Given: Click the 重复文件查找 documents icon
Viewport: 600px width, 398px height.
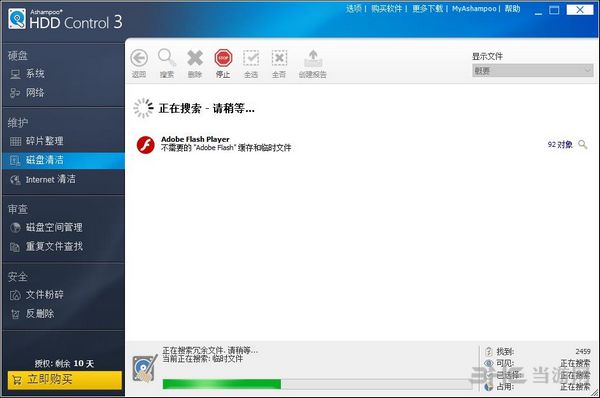Looking at the screenshot, I should click(15, 247).
